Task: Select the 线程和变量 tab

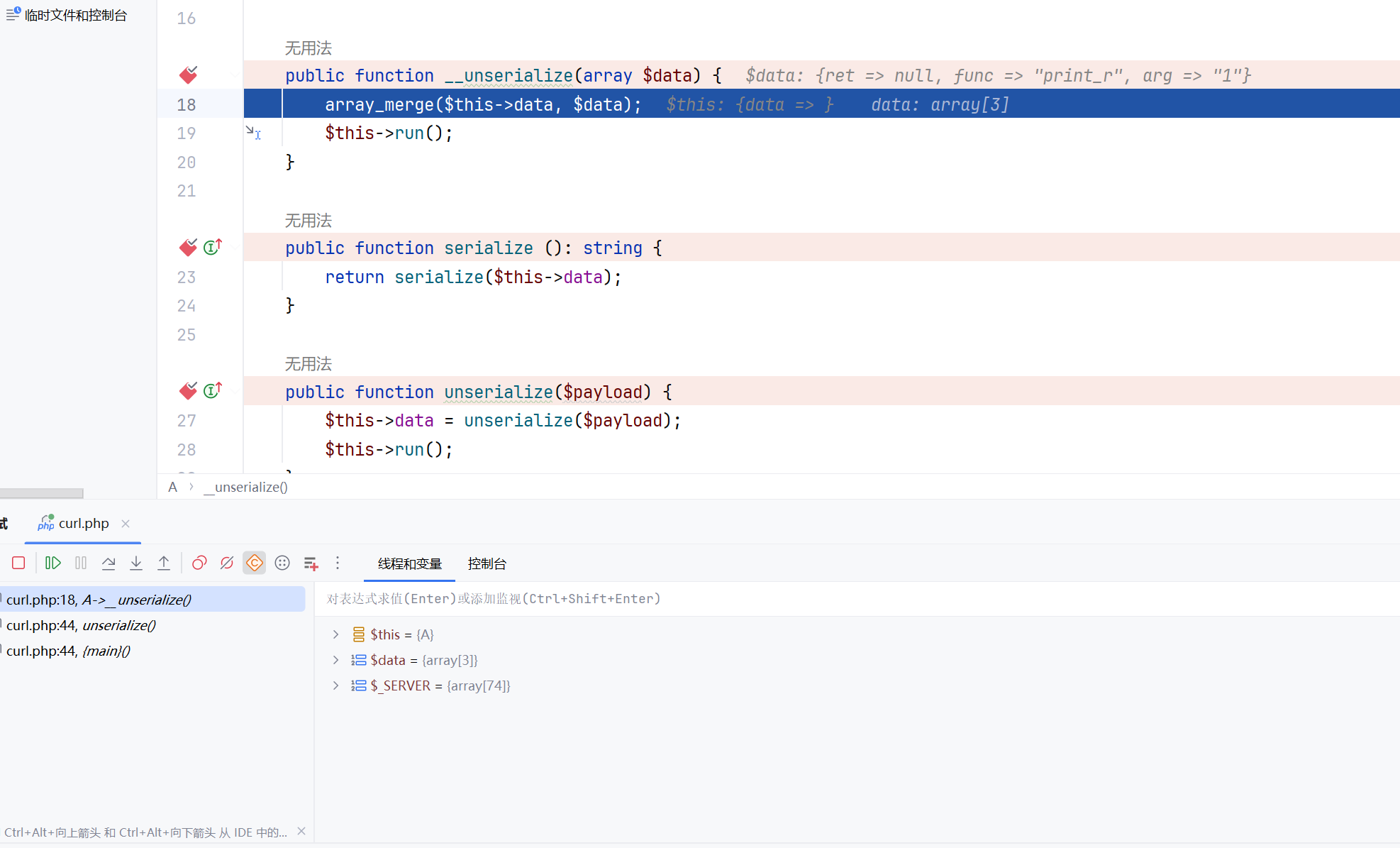Action: pos(409,563)
